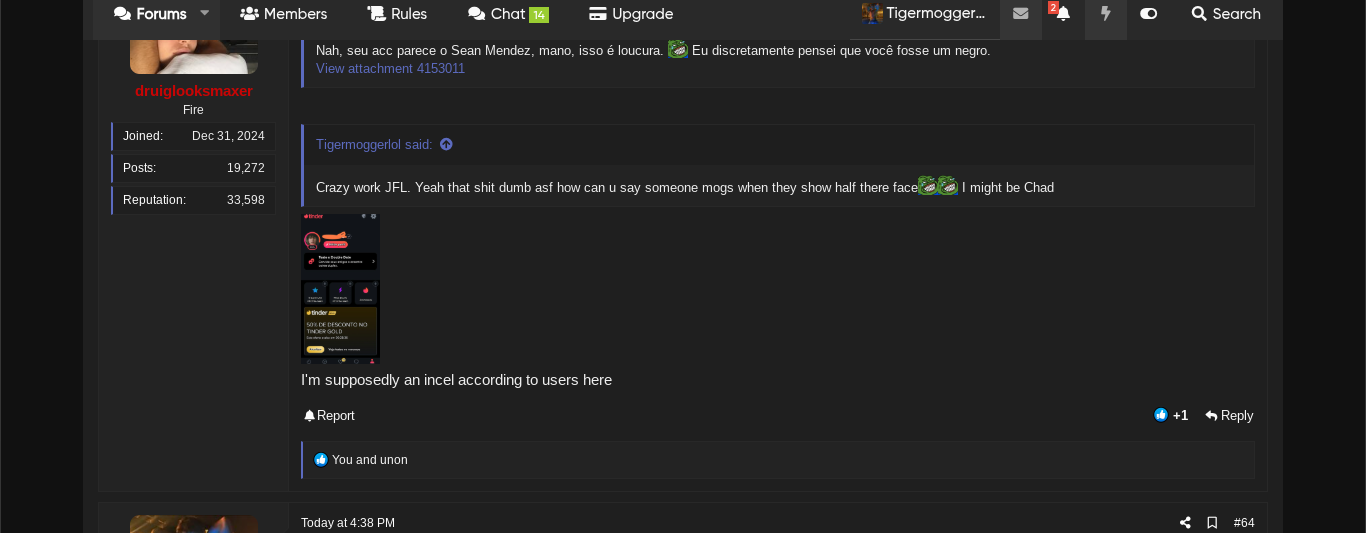Click the Joined date Dec 31, 2024
Screen dimensions: 1366x533
point(228,136)
